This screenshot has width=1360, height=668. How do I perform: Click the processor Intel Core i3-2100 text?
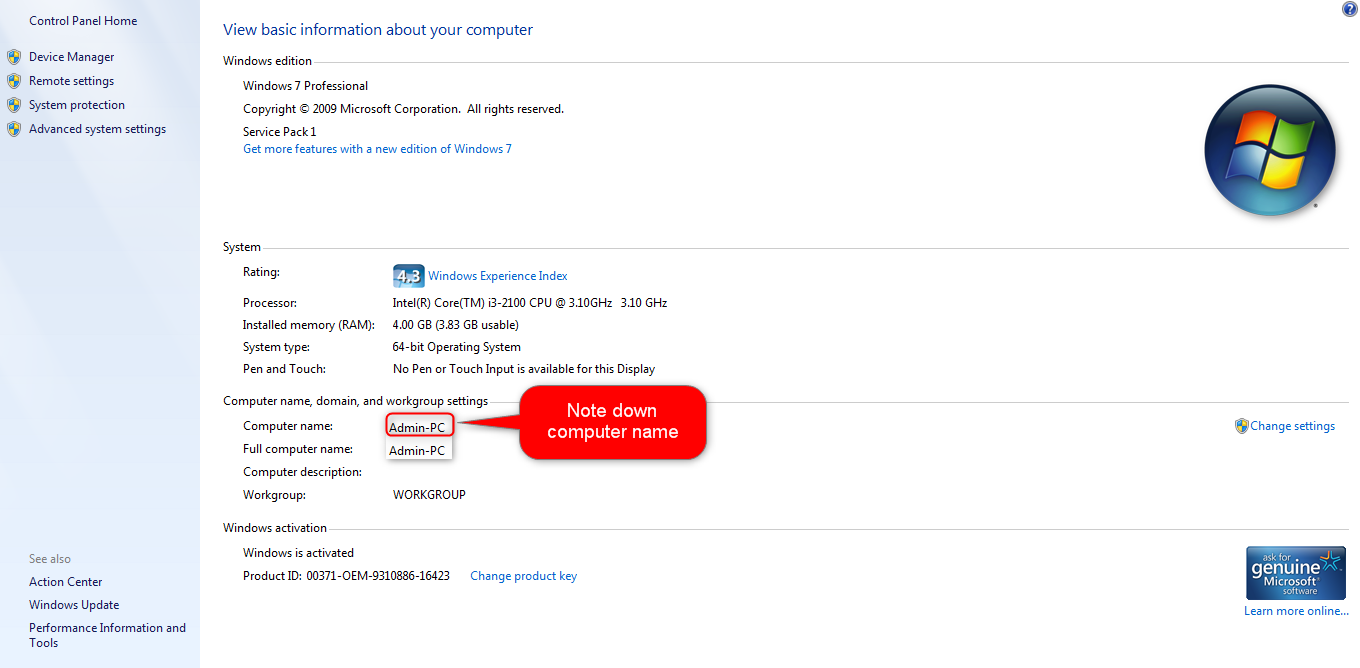coord(530,303)
